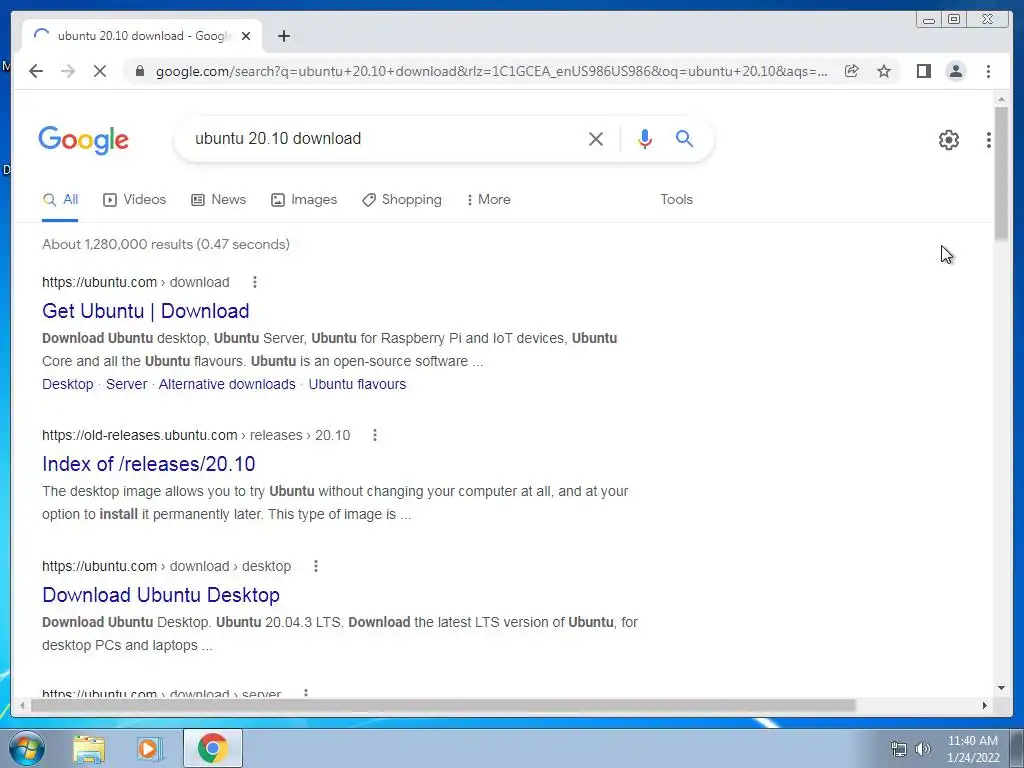Follow the Server sitelink

click(x=127, y=384)
